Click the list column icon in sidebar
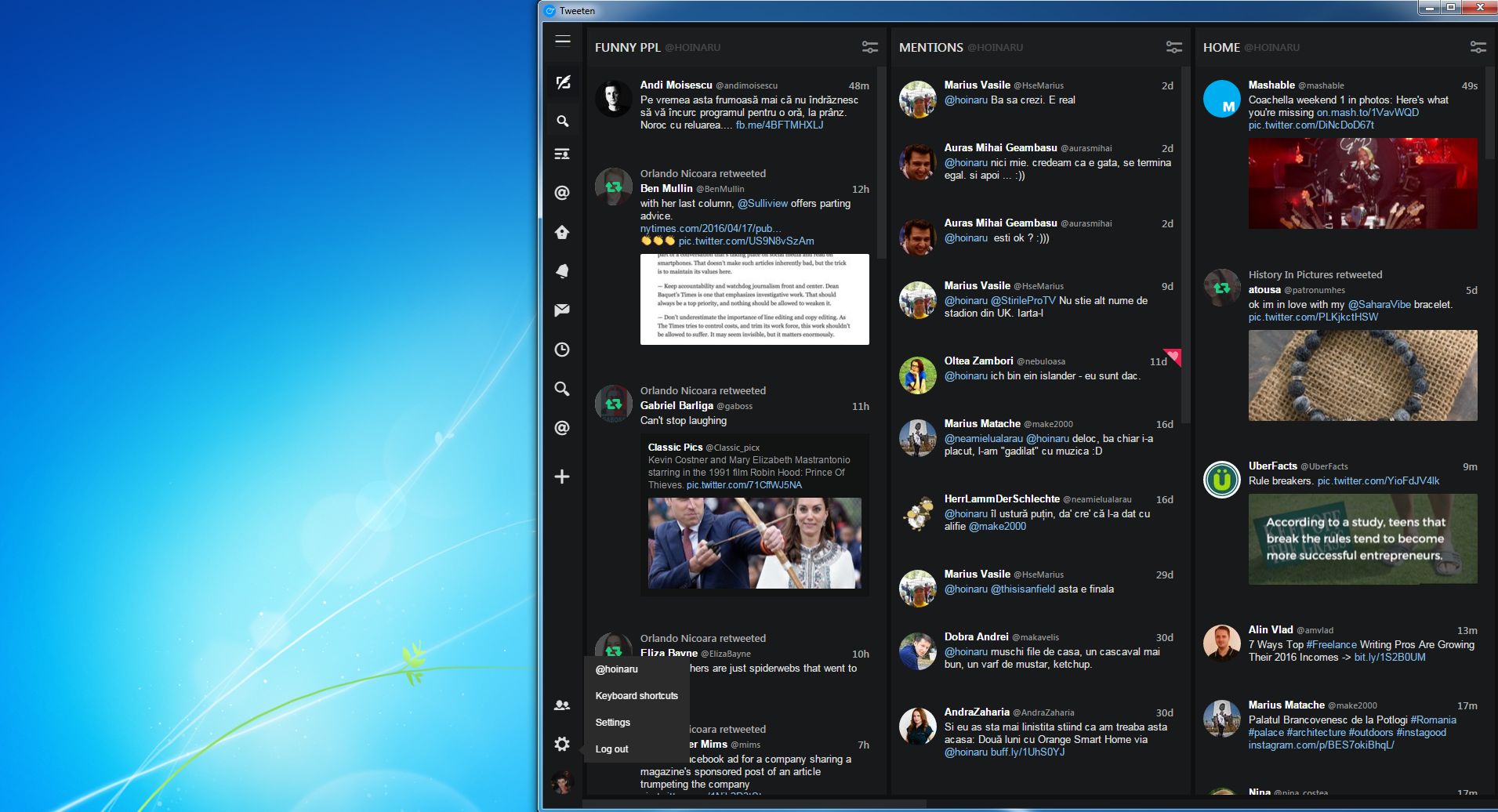 pyautogui.click(x=562, y=154)
